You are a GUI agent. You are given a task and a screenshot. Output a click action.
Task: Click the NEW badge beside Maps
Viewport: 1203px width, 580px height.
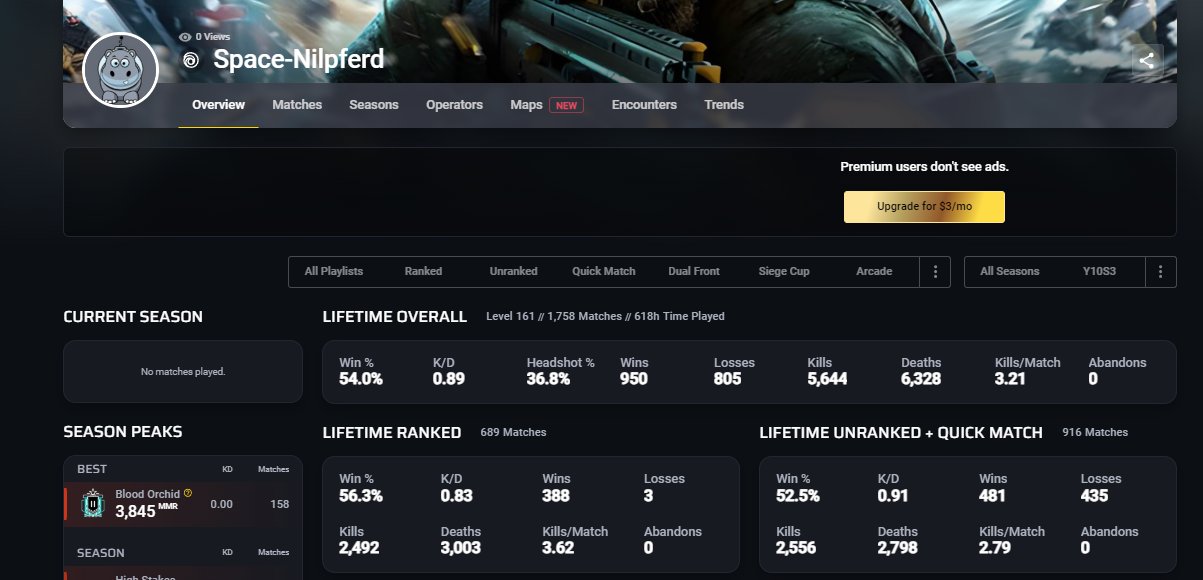coord(566,105)
